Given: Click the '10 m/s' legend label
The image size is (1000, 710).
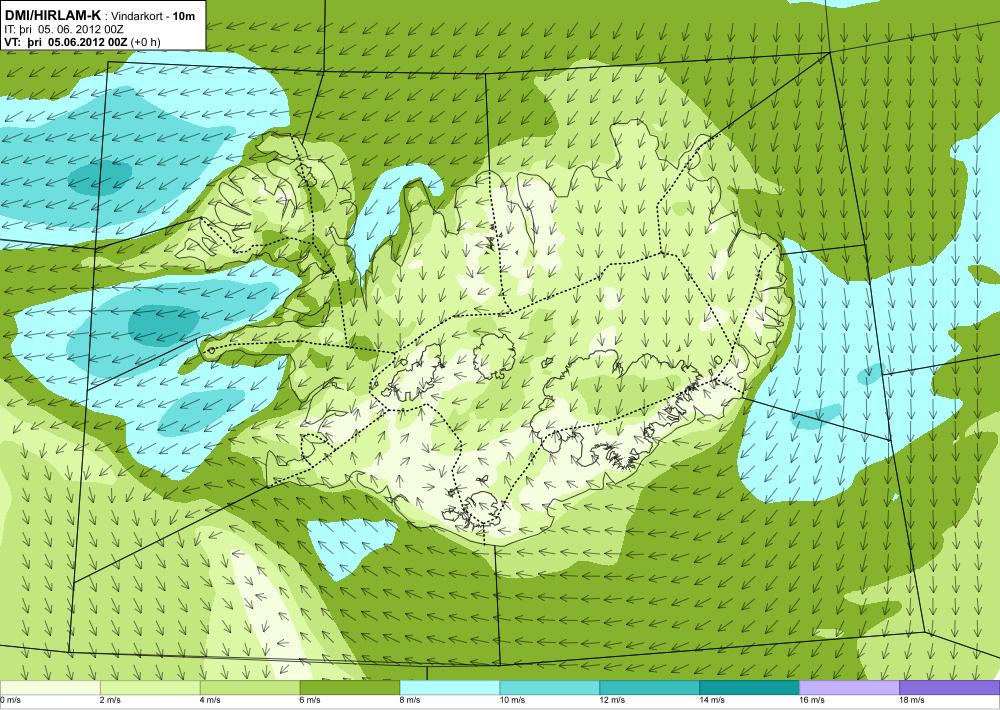Looking at the screenshot, I should [513, 700].
